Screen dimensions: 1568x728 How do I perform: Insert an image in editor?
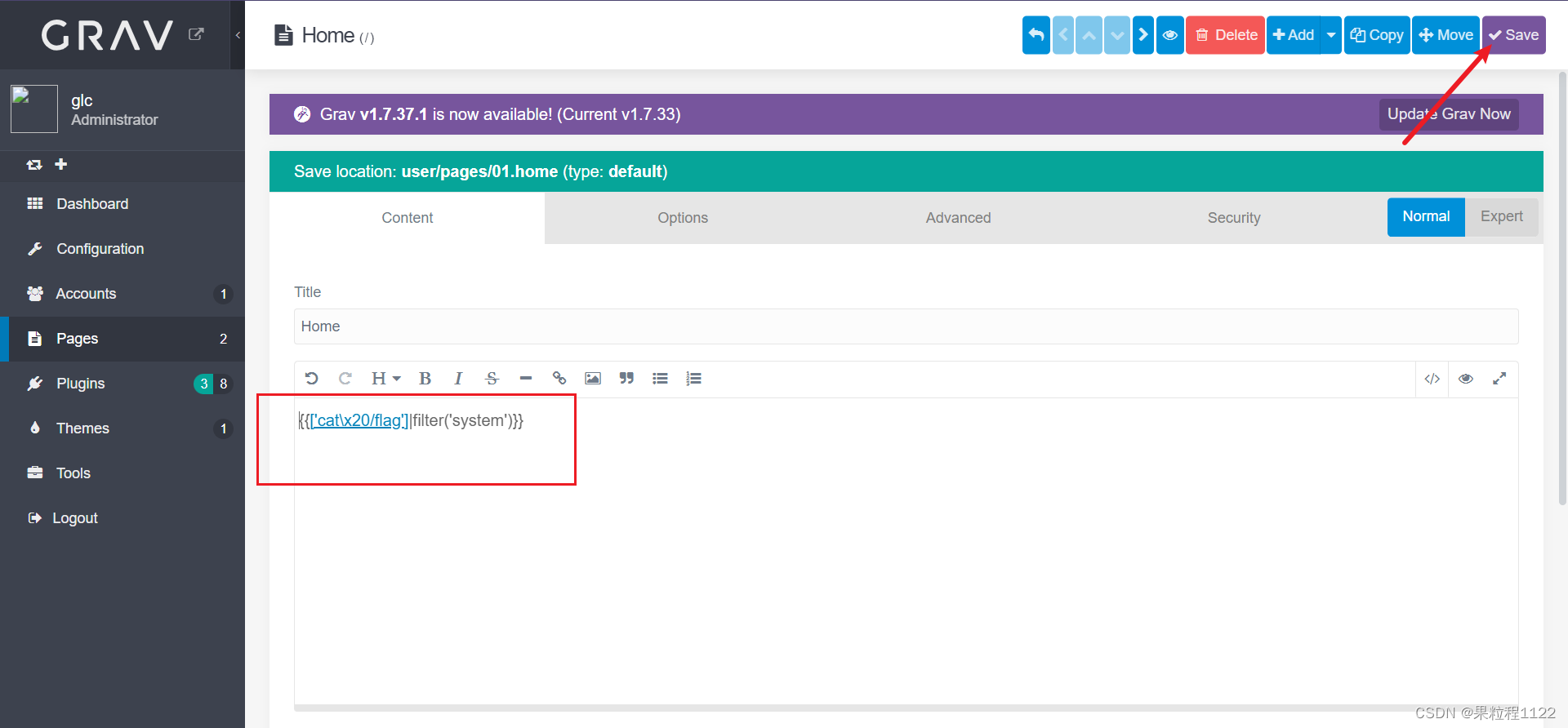[593, 379]
